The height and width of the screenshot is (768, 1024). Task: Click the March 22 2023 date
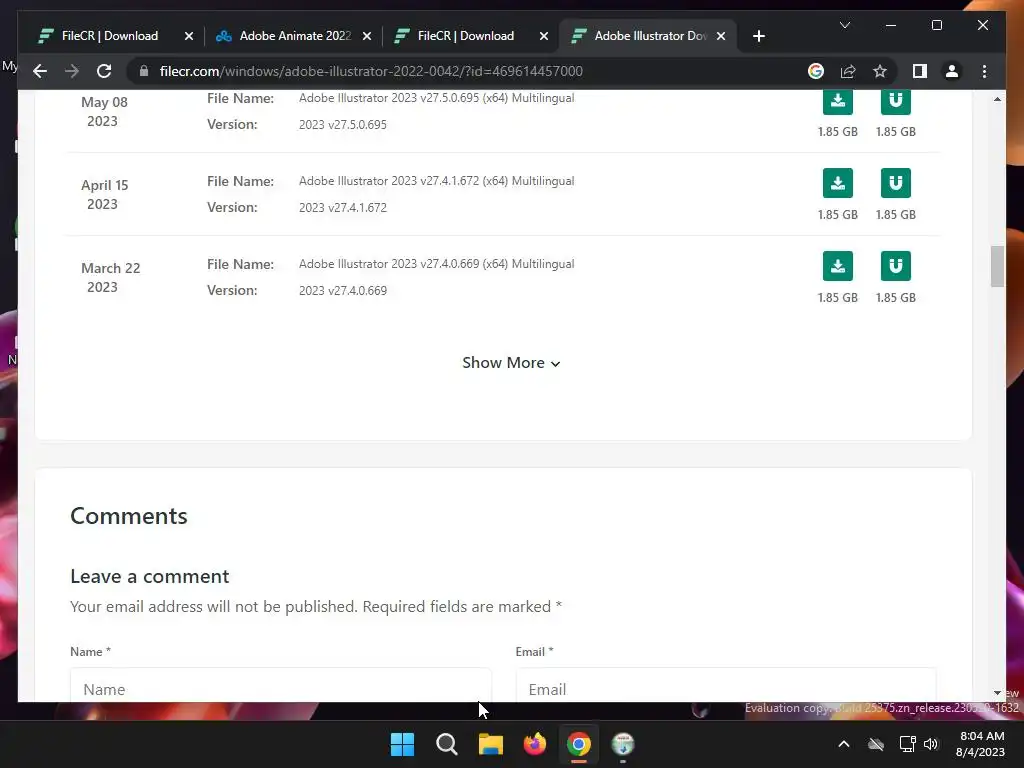pyautogui.click(x=110, y=278)
